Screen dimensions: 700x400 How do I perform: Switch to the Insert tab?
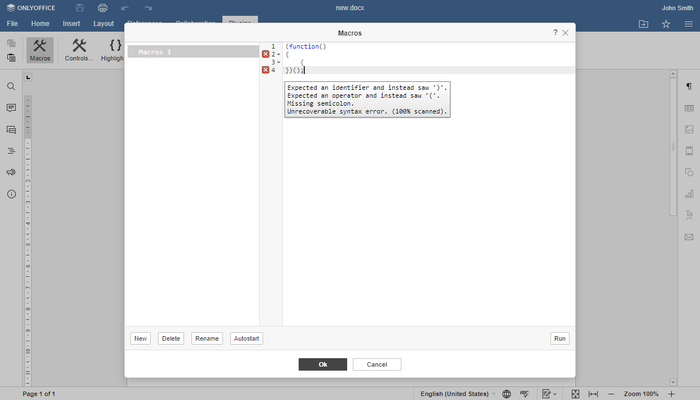point(71,24)
